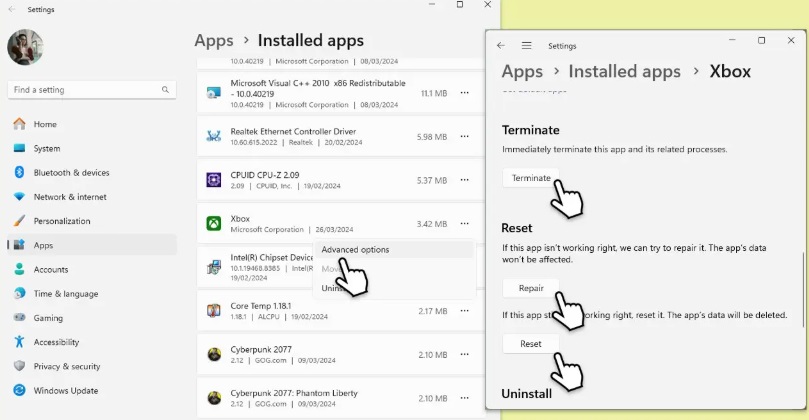Choose Advanced options from context menu
Image resolution: width=809 pixels, height=420 pixels.
393,250
